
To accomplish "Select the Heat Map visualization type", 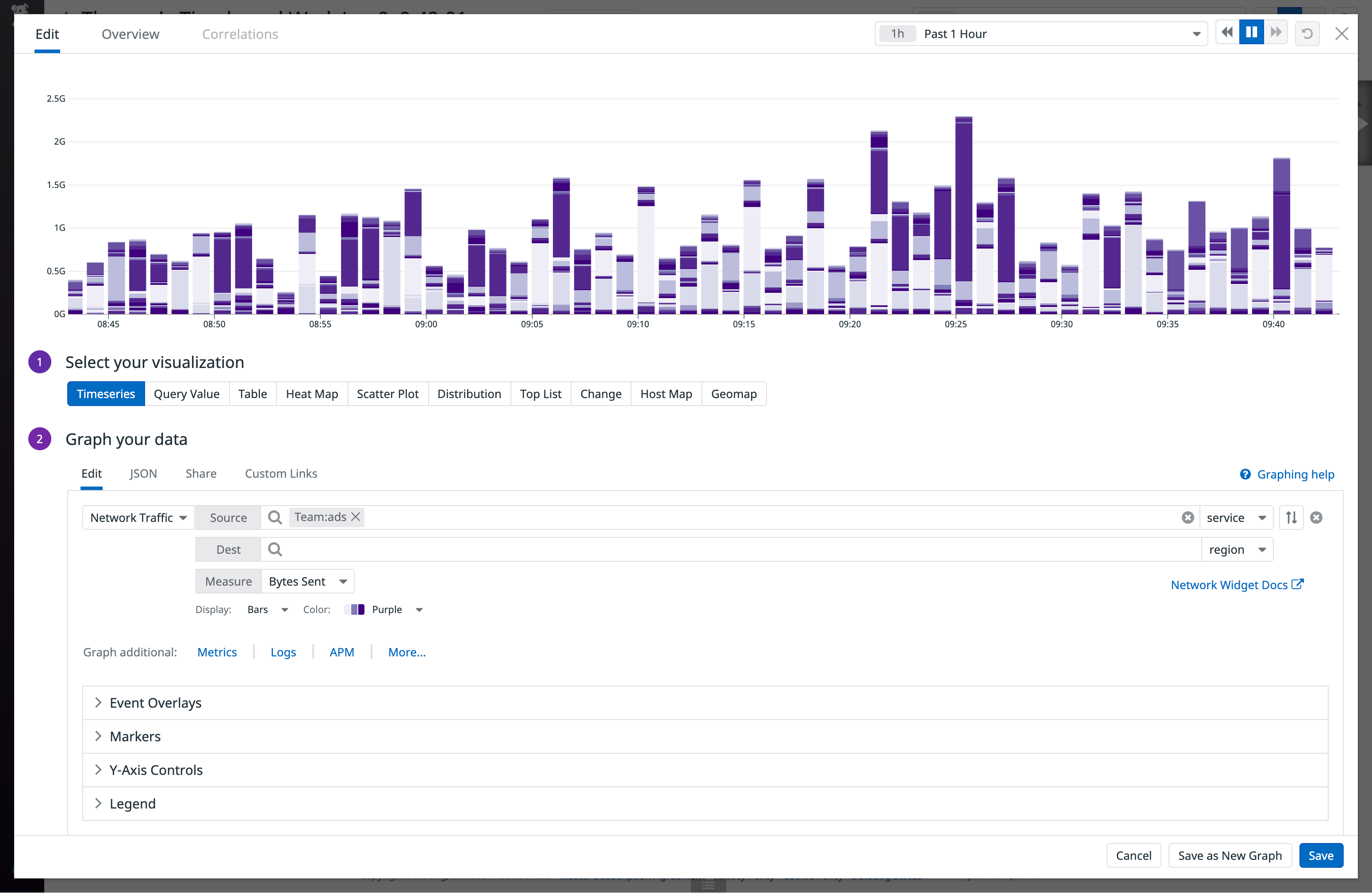I will [x=311, y=393].
